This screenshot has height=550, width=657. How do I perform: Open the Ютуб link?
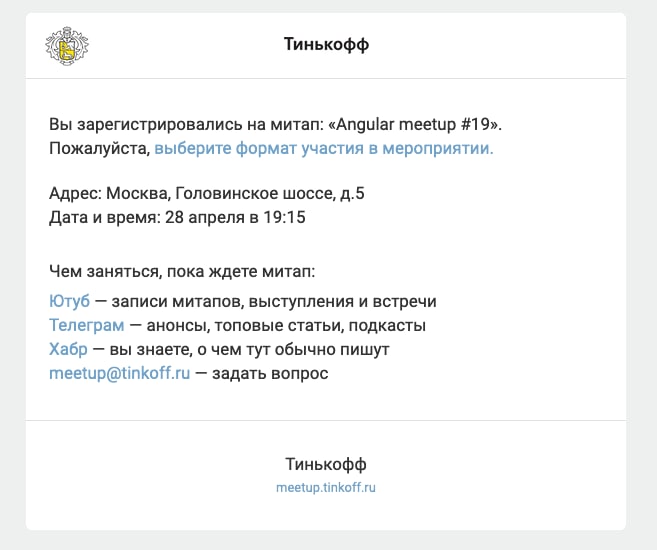click(69, 301)
